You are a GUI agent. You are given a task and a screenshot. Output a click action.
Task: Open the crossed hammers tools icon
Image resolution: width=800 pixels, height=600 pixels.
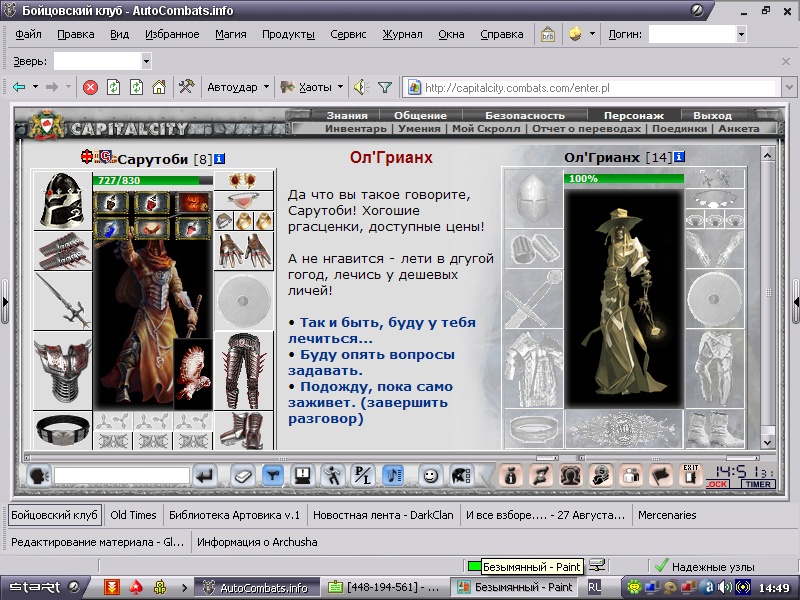tap(186, 87)
